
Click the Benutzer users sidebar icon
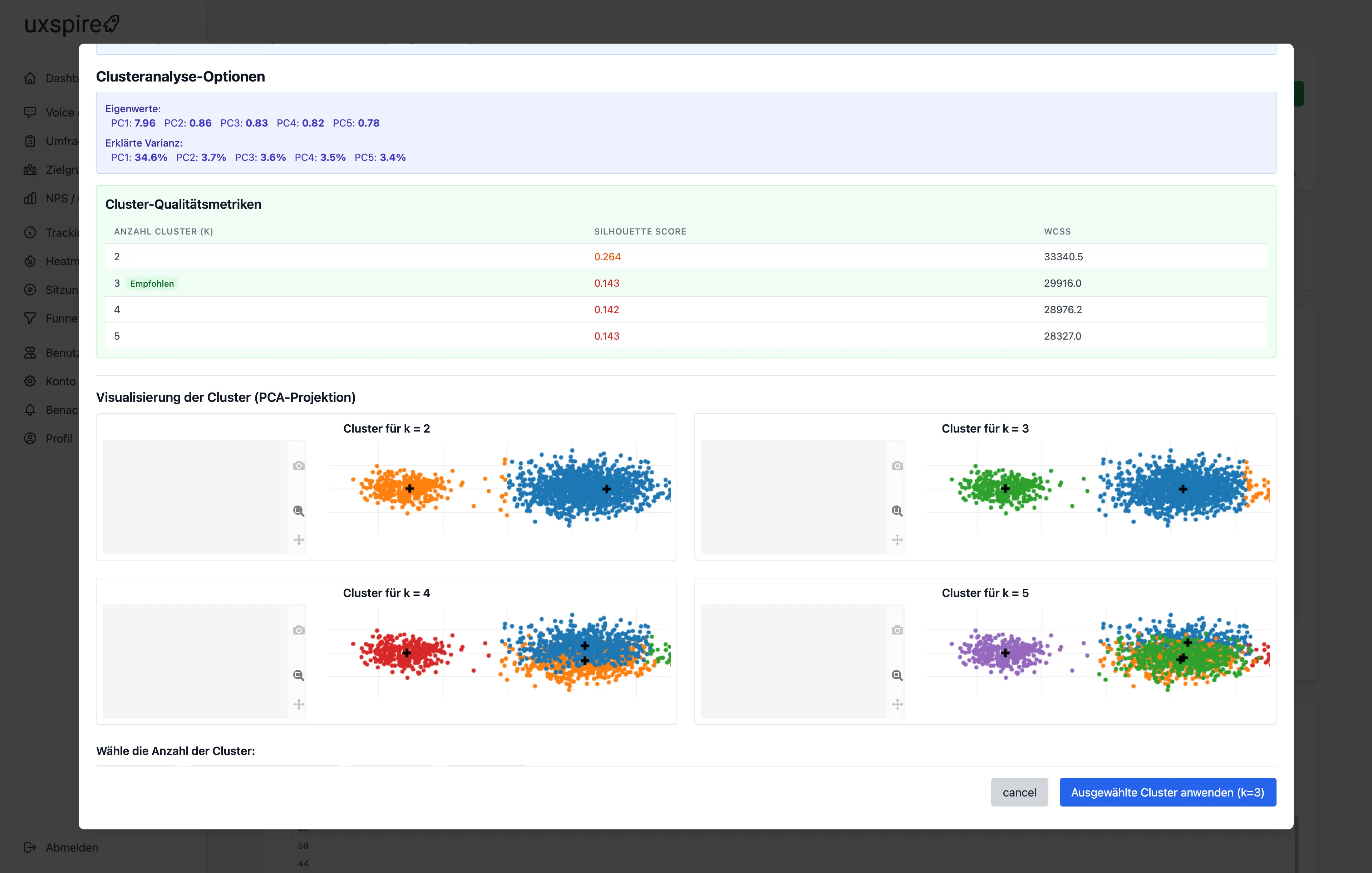(x=30, y=352)
